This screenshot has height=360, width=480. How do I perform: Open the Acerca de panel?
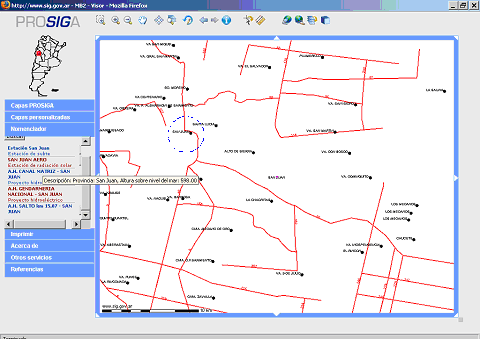49,246
